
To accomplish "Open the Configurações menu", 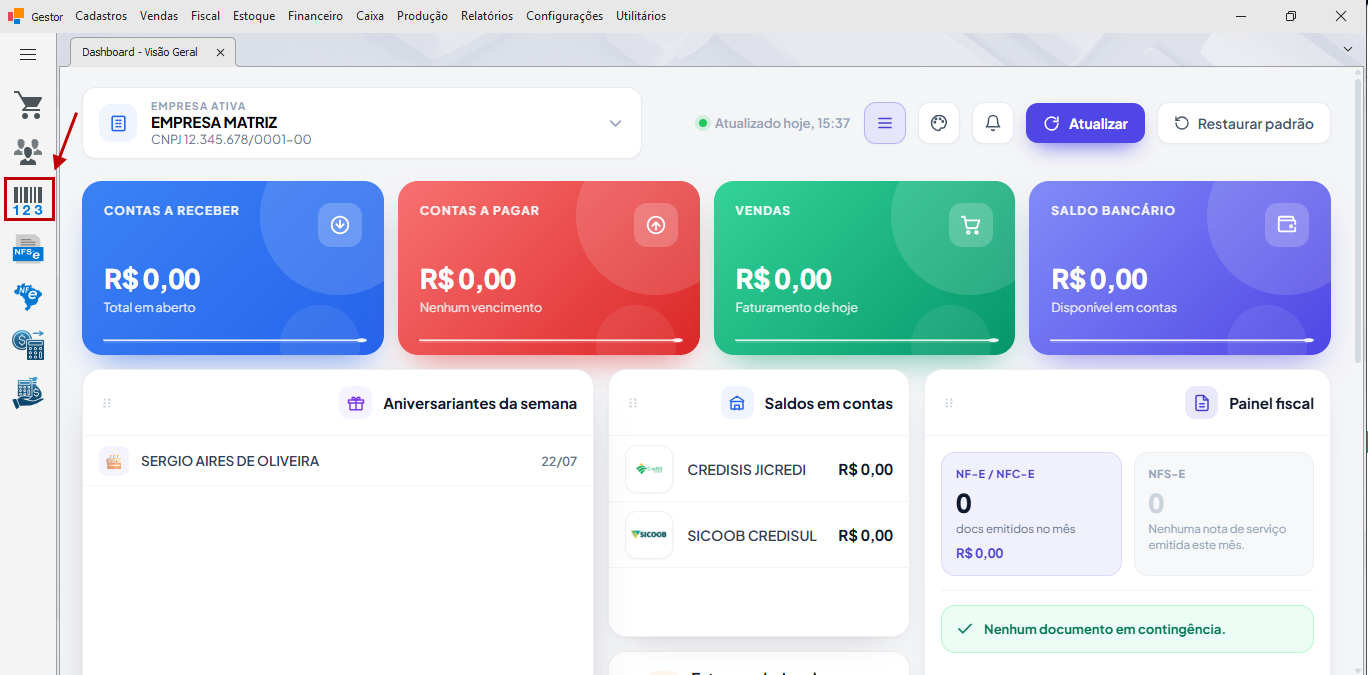I will click(x=565, y=16).
